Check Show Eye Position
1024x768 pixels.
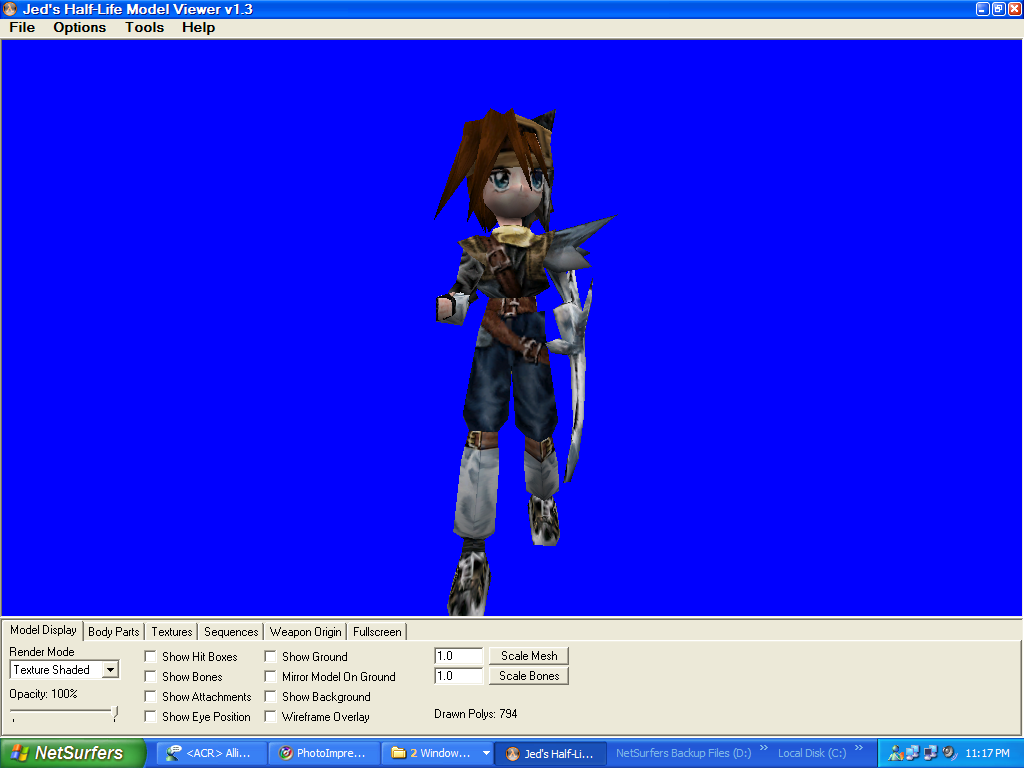point(150,716)
